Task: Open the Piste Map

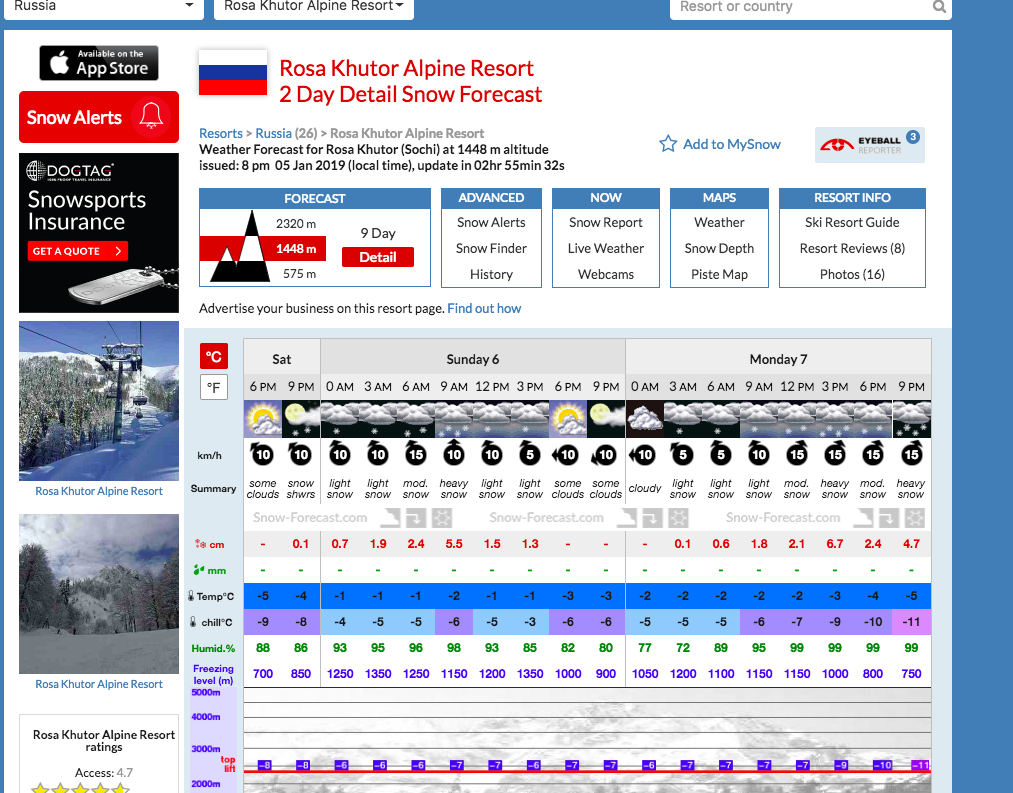Action: point(719,274)
